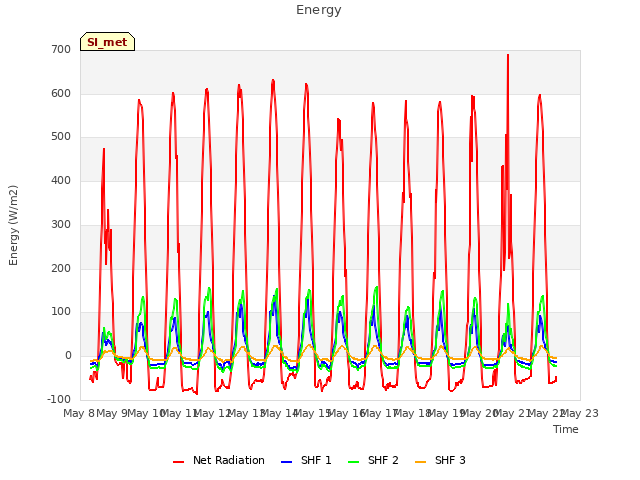The image size is (640, 480).
Task: Select the SHF 3 legend entry
Action: [x=440, y=460]
